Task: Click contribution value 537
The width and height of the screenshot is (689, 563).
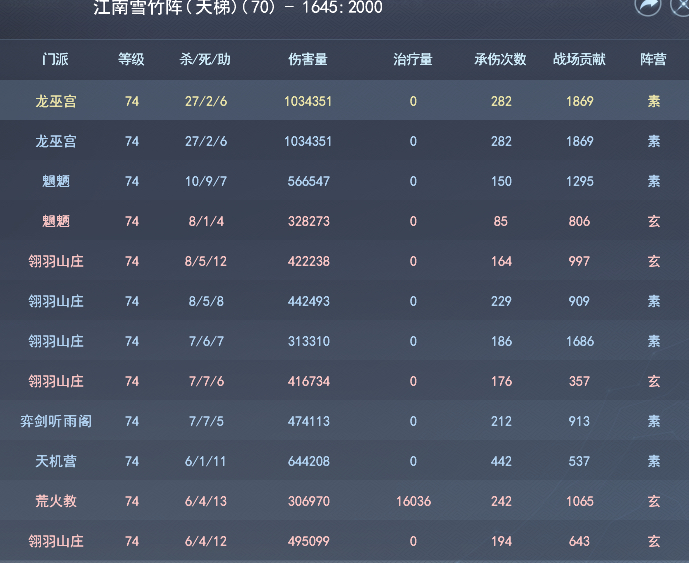Action: 579,461
